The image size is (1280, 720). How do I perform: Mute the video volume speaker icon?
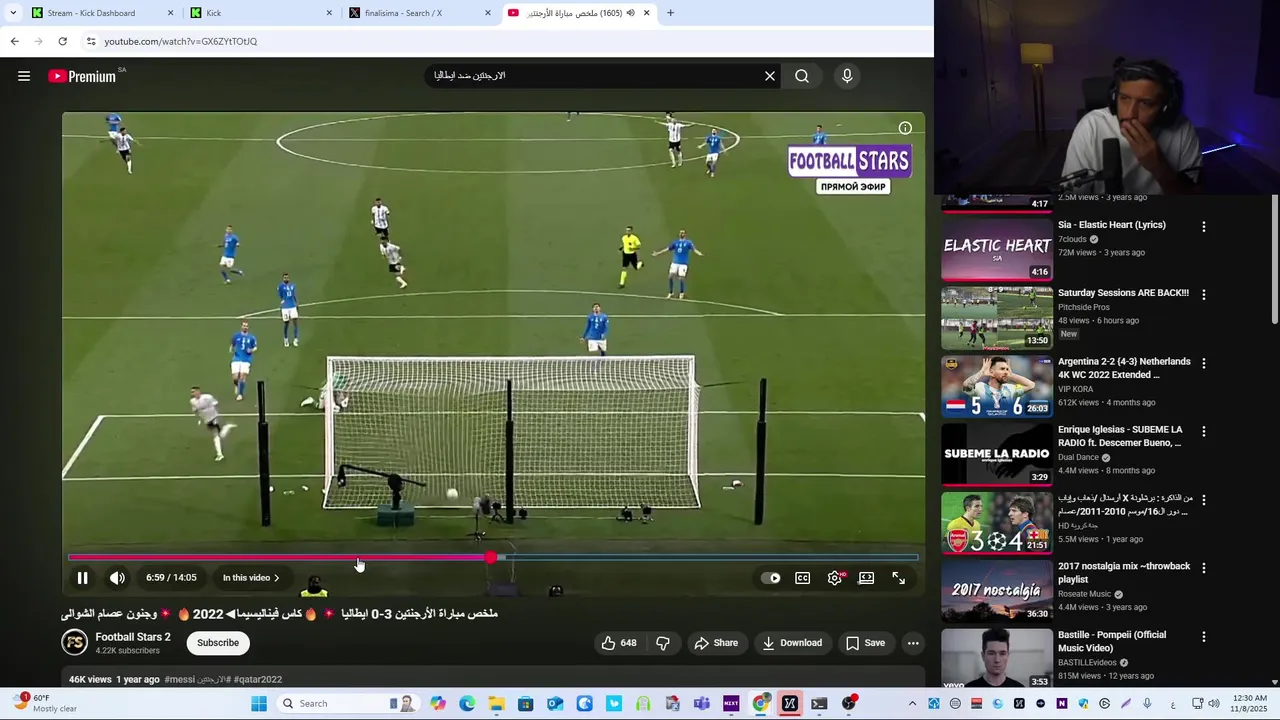pyautogui.click(x=117, y=578)
